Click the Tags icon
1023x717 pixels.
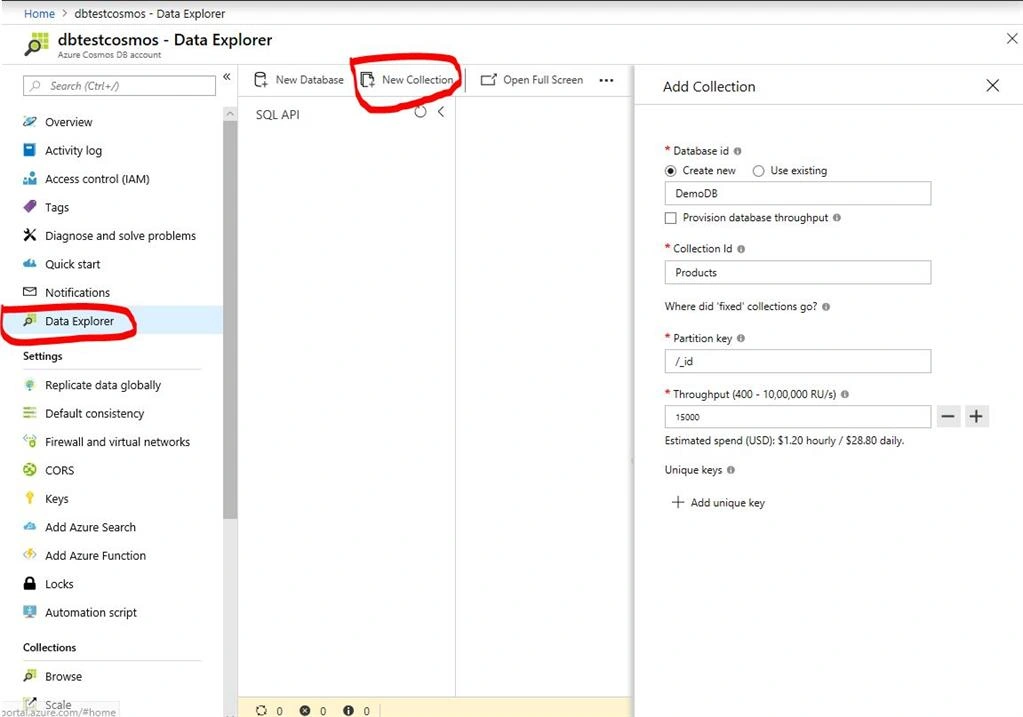pos(29,207)
